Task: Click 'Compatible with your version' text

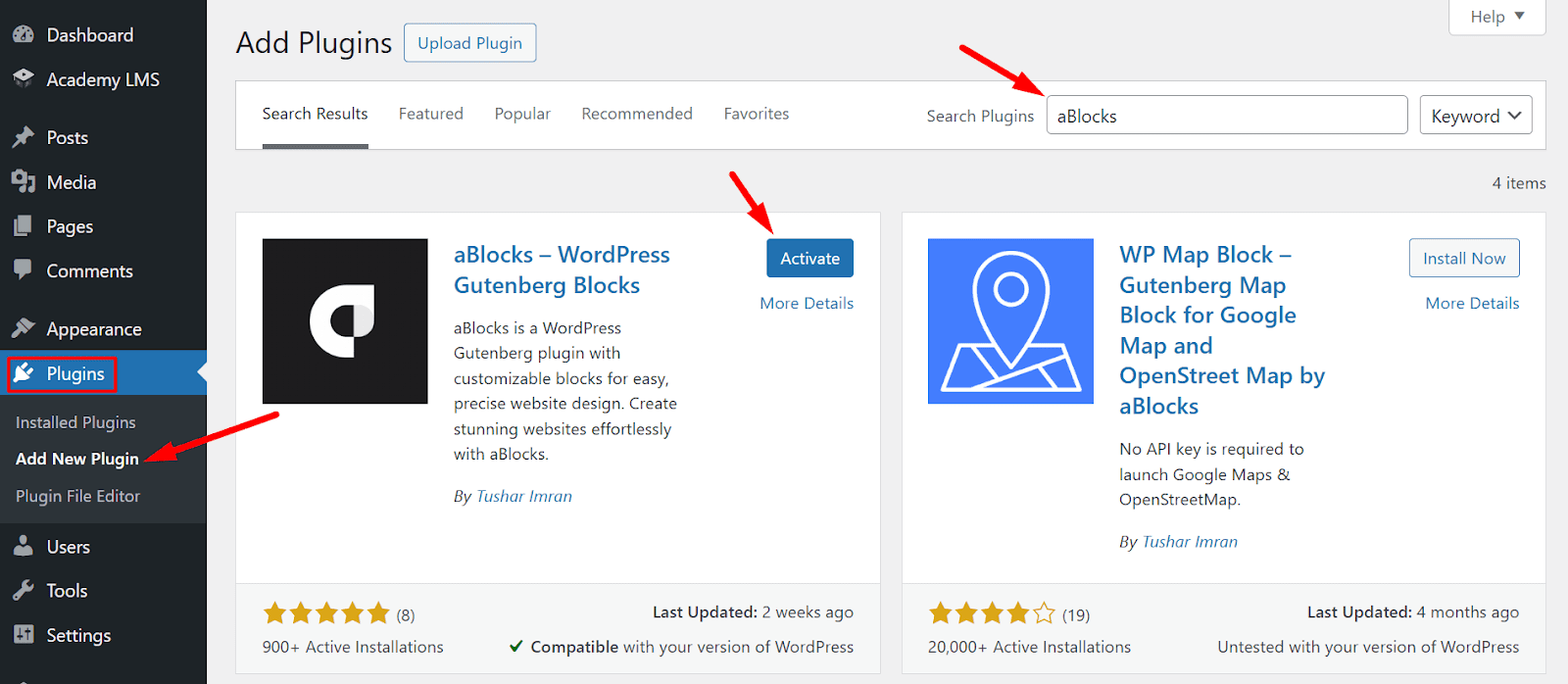Action: (x=692, y=647)
